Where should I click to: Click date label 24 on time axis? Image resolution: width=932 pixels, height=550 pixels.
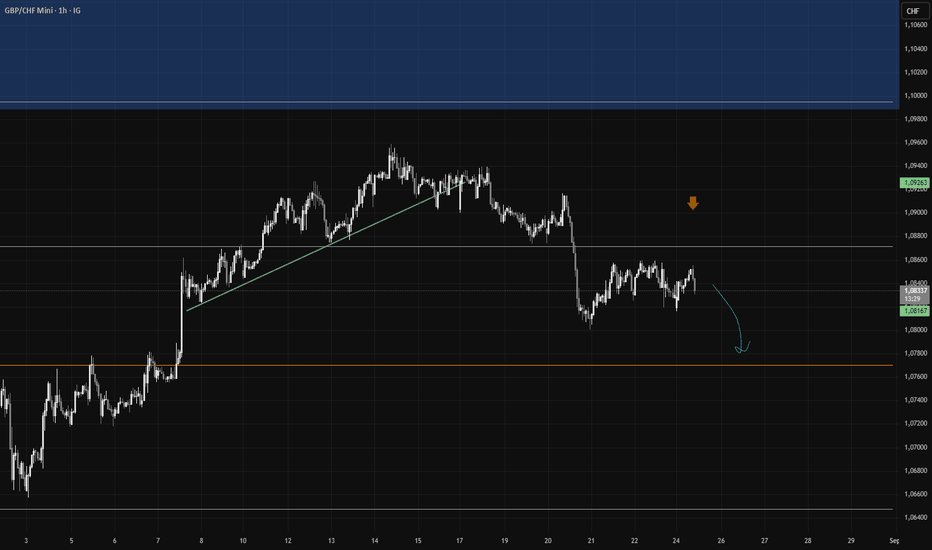(676, 540)
